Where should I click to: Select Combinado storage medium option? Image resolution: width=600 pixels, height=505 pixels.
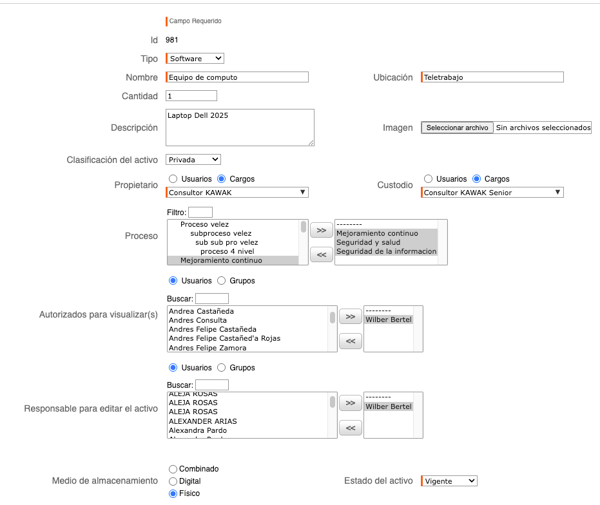click(173, 469)
